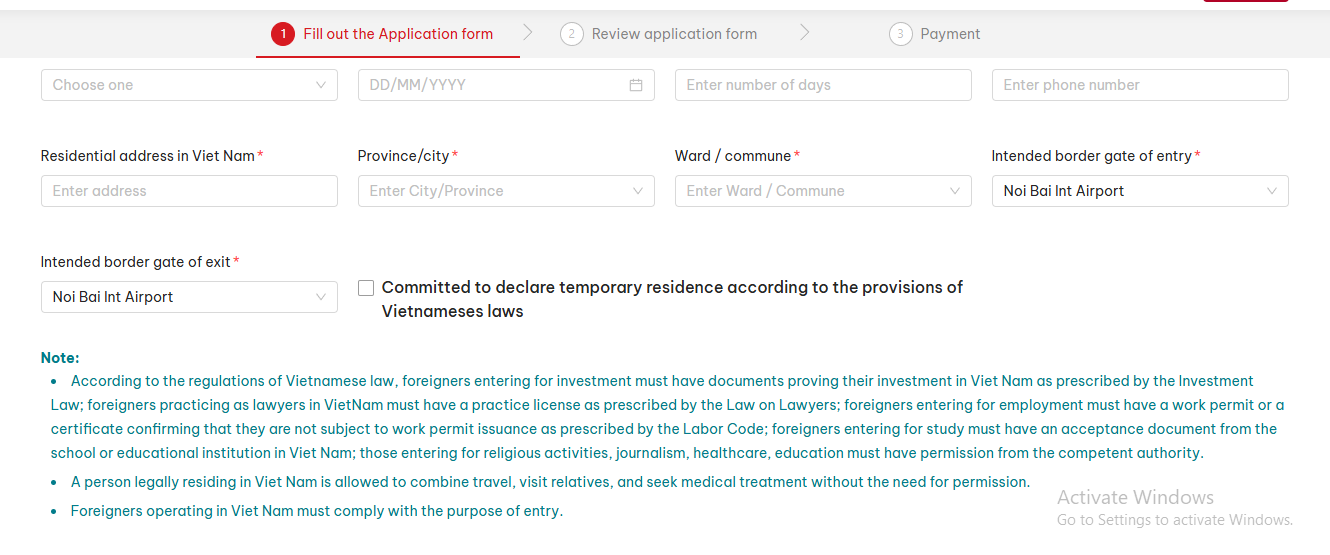The height and width of the screenshot is (555, 1330).
Task: Click the 'Enter number of days' field
Action: [823, 85]
